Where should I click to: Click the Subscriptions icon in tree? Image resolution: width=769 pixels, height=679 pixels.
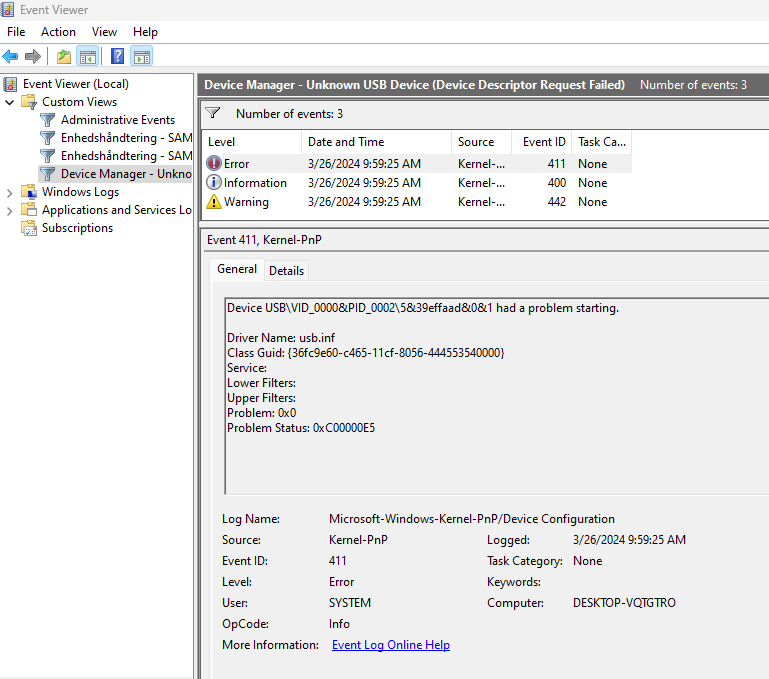tap(29, 228)
